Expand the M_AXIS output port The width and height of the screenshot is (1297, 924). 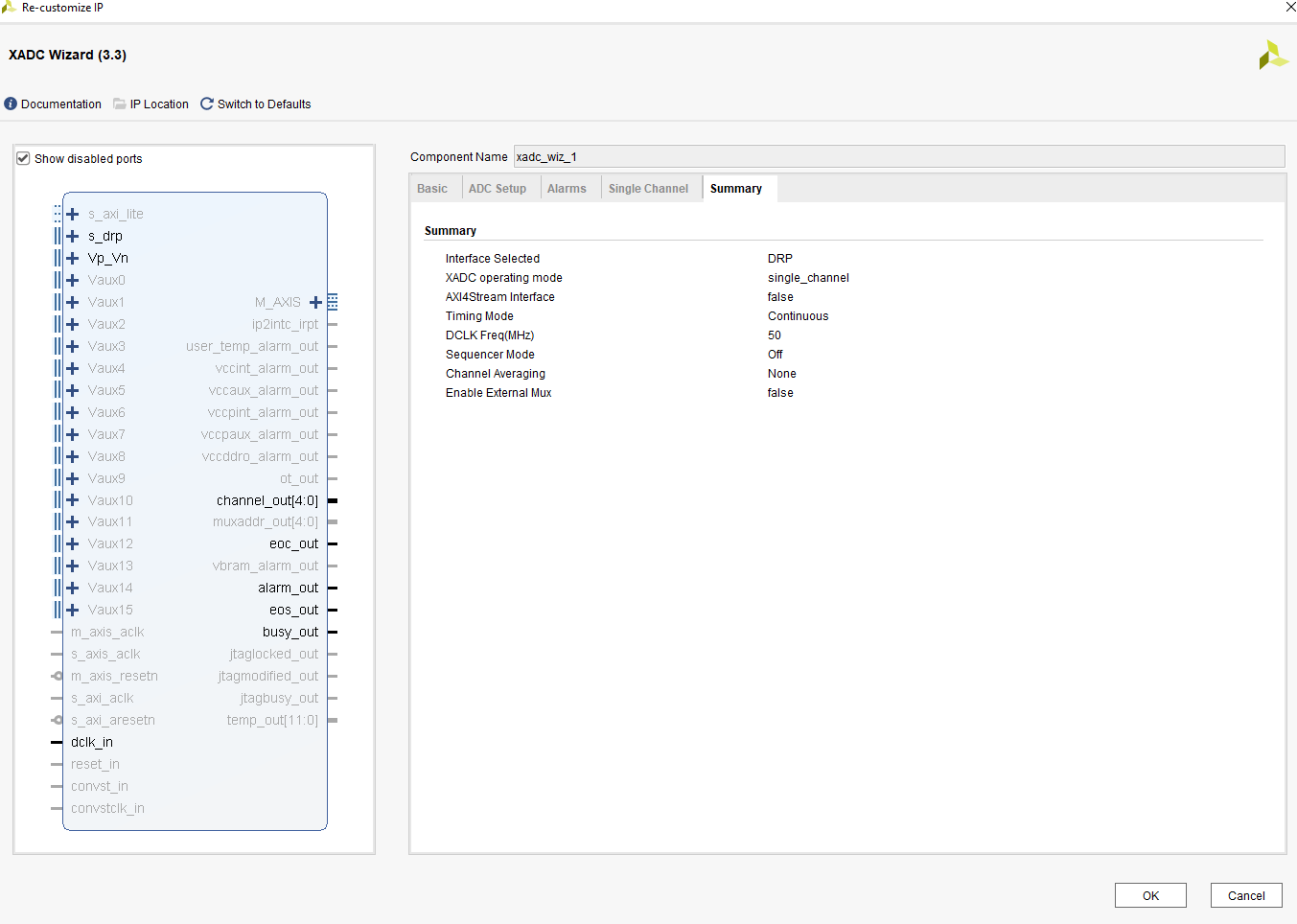click(x=315, y=302)
